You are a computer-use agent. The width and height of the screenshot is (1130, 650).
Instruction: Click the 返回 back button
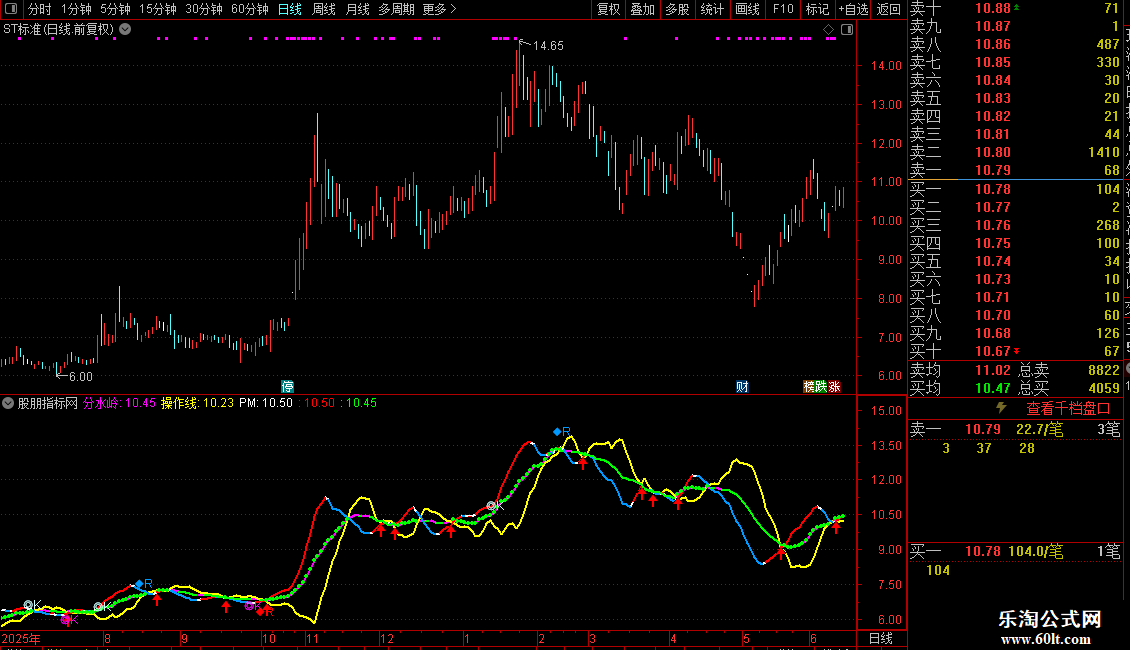[x=889, y=9]
